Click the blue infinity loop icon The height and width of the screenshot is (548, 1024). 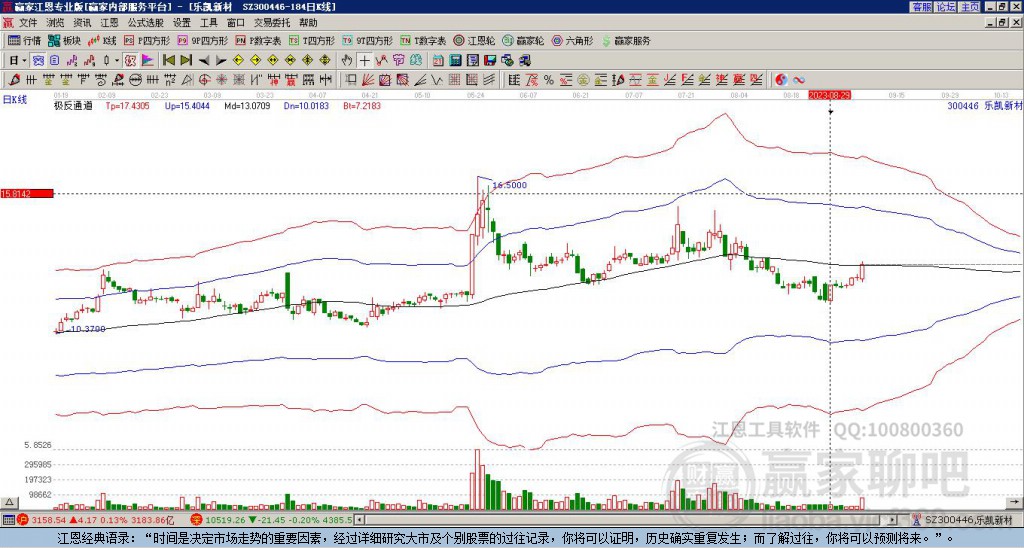point(799,80)
